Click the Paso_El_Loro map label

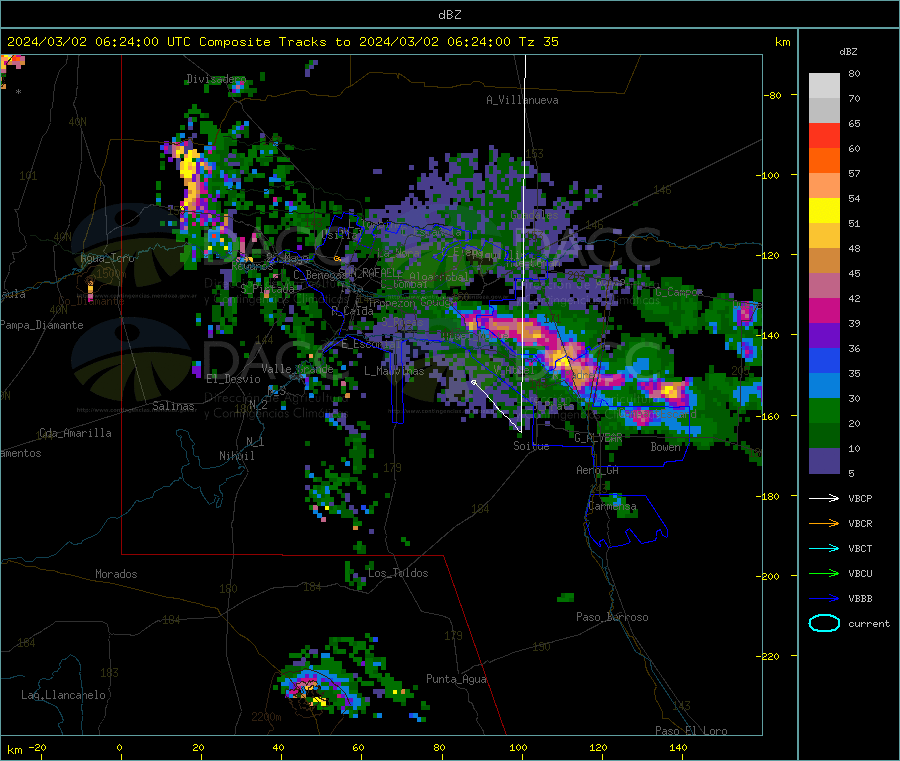pos(691,731)
